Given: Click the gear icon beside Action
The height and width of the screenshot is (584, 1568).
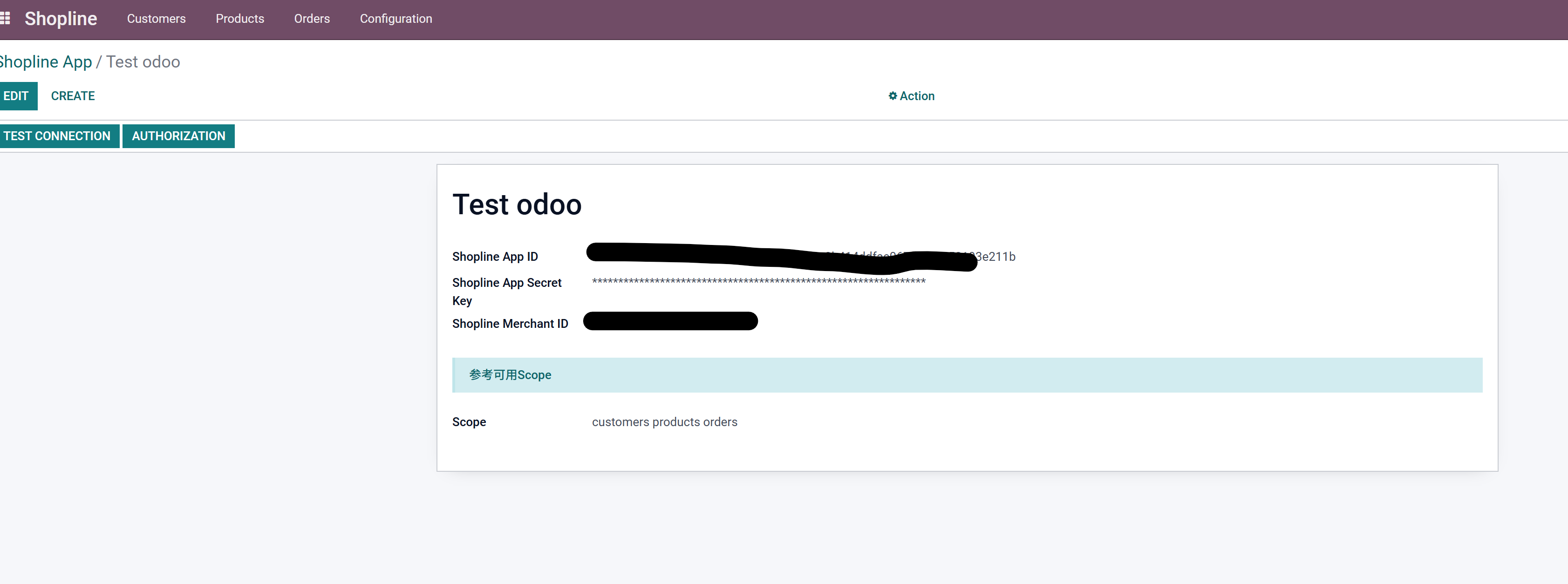Looking at the screenshot, I should click(893, 96).
